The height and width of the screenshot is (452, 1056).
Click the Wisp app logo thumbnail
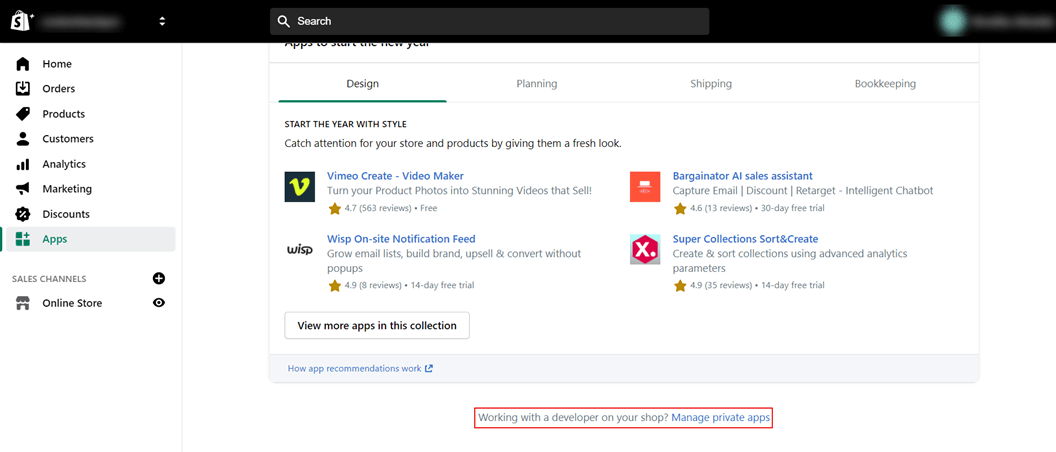click(x=300, y=250)
